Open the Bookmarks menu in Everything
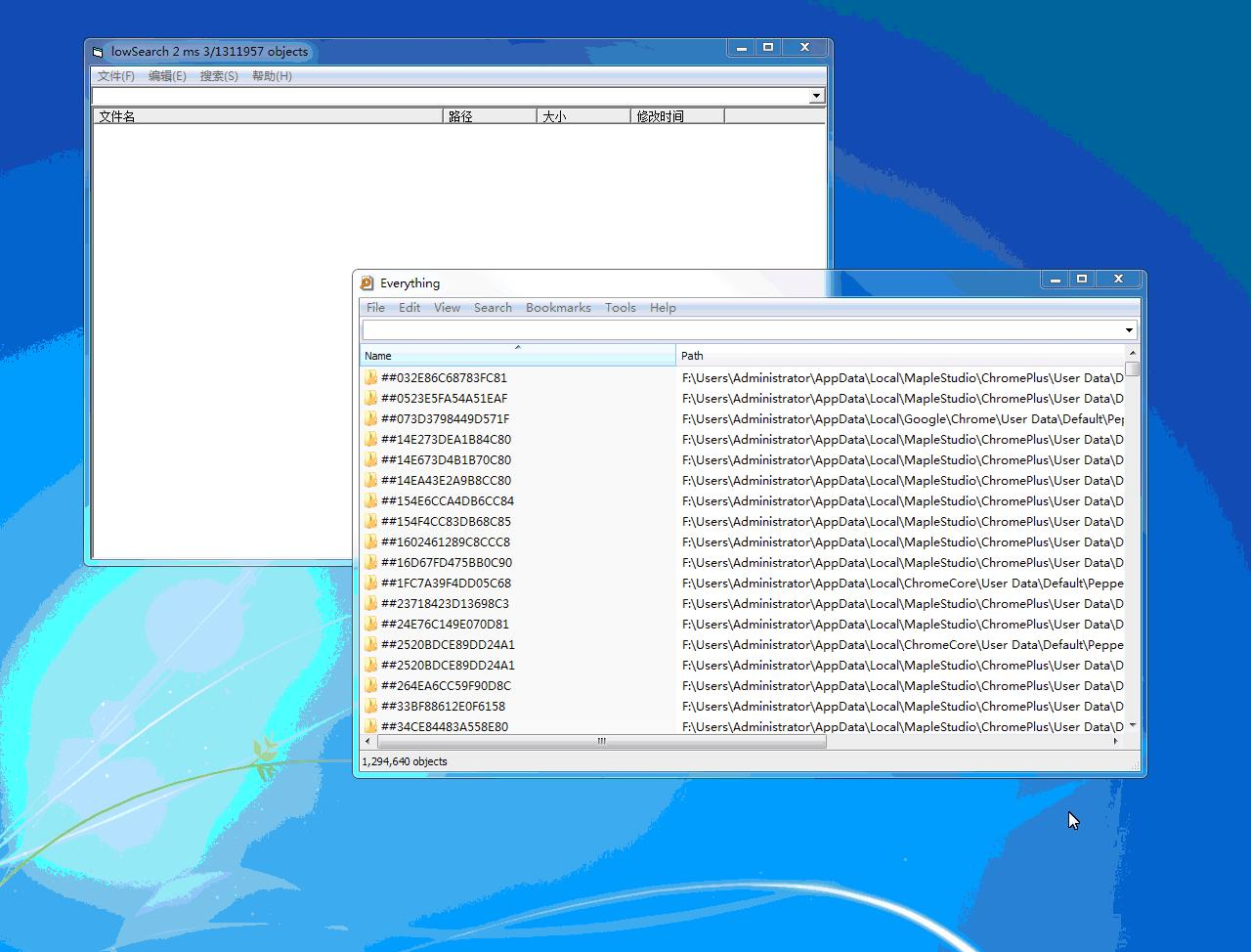The width and height of the screenshot is (1251, 952). pyautogui.click(x=558, y=308)
